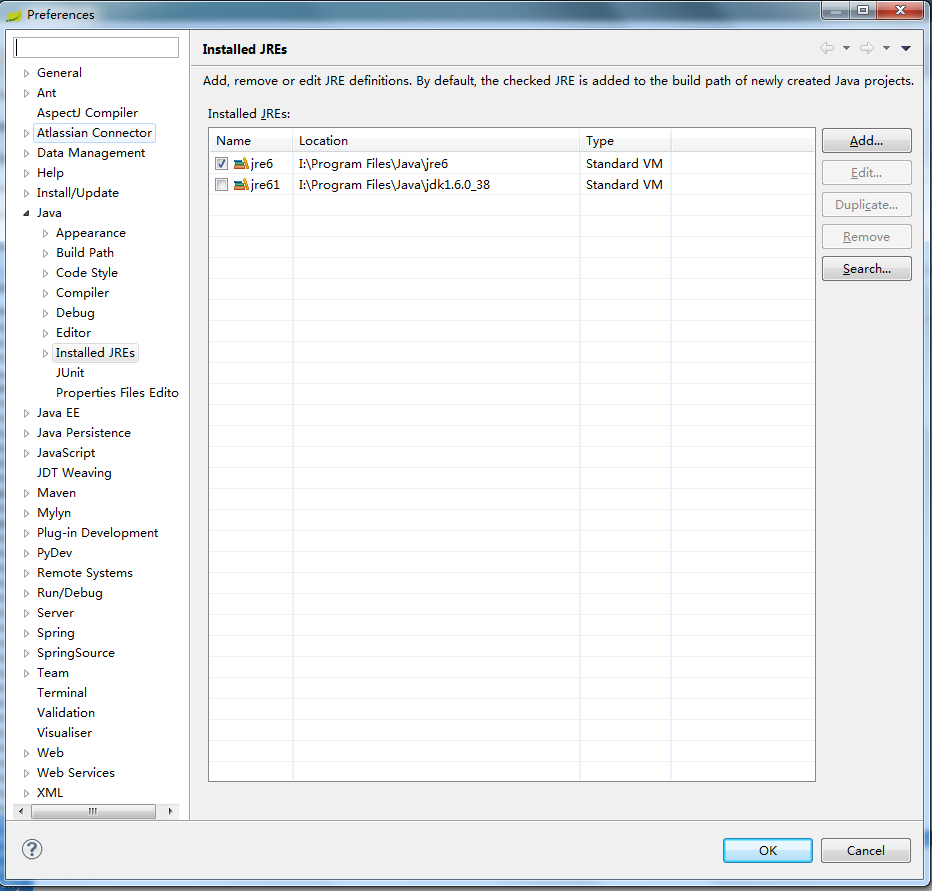
Task: Select Code Style in the tree
Action: tap(87, 273)
